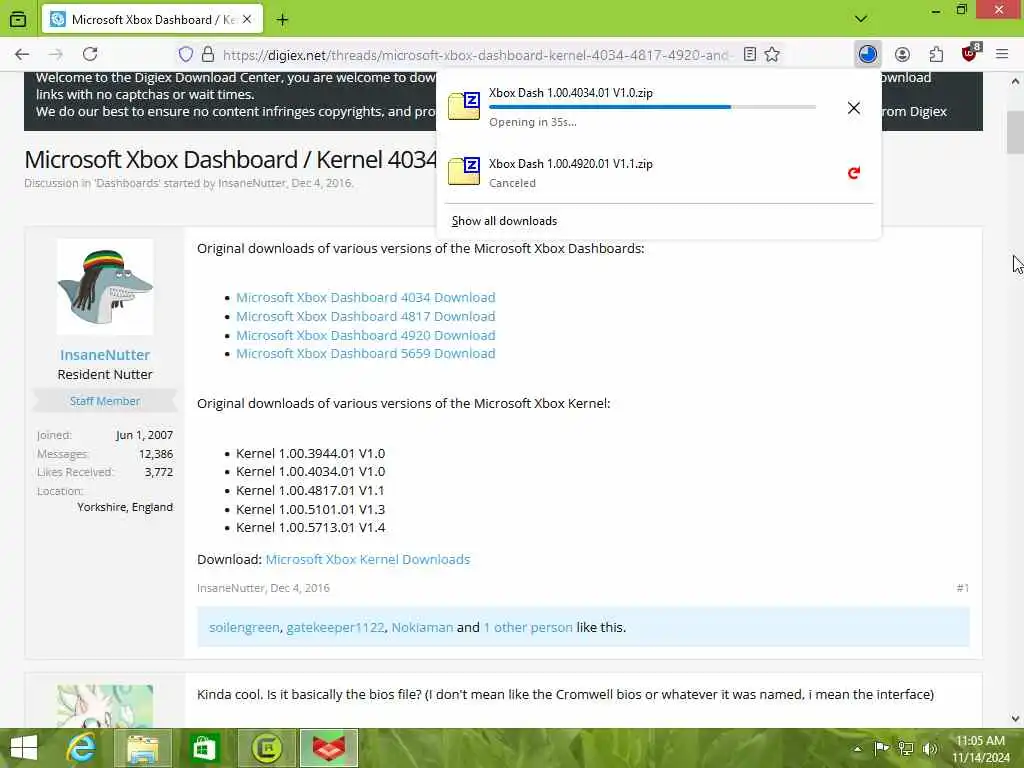Open Firefox View icon in tab bar
The image size is (1024, 768).
[x=18, y=20]
